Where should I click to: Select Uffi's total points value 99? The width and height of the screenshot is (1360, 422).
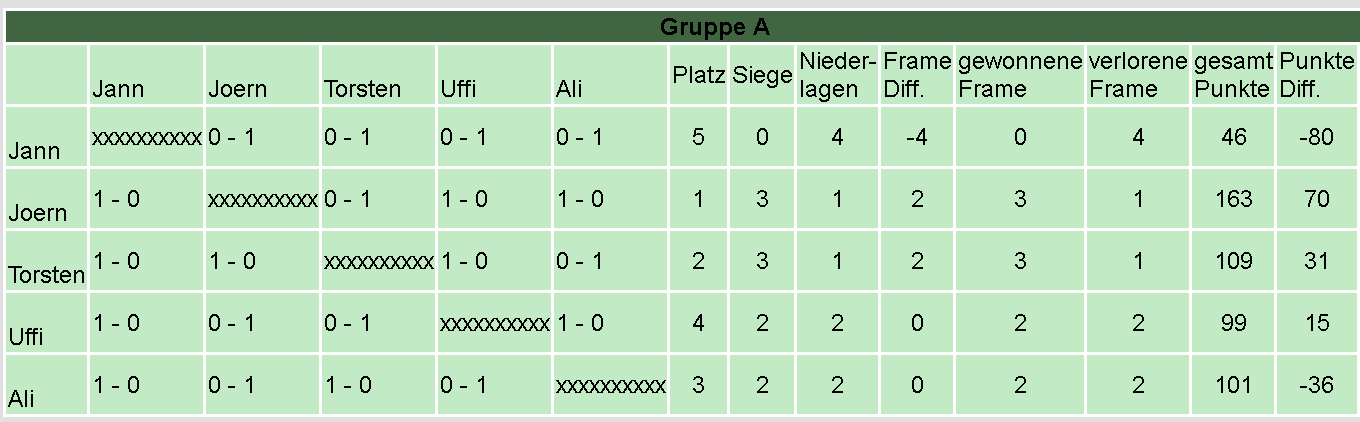(x=1233, y=323)
